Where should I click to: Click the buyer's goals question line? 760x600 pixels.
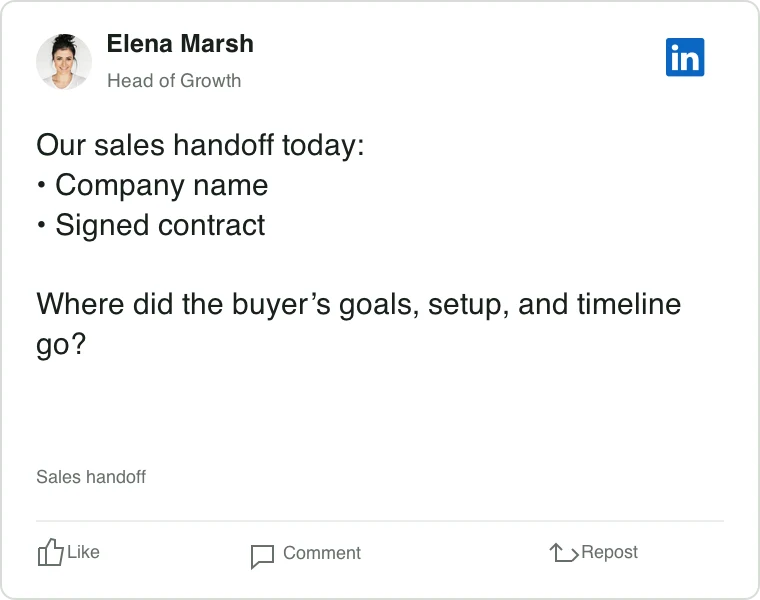tap(359, 305)
